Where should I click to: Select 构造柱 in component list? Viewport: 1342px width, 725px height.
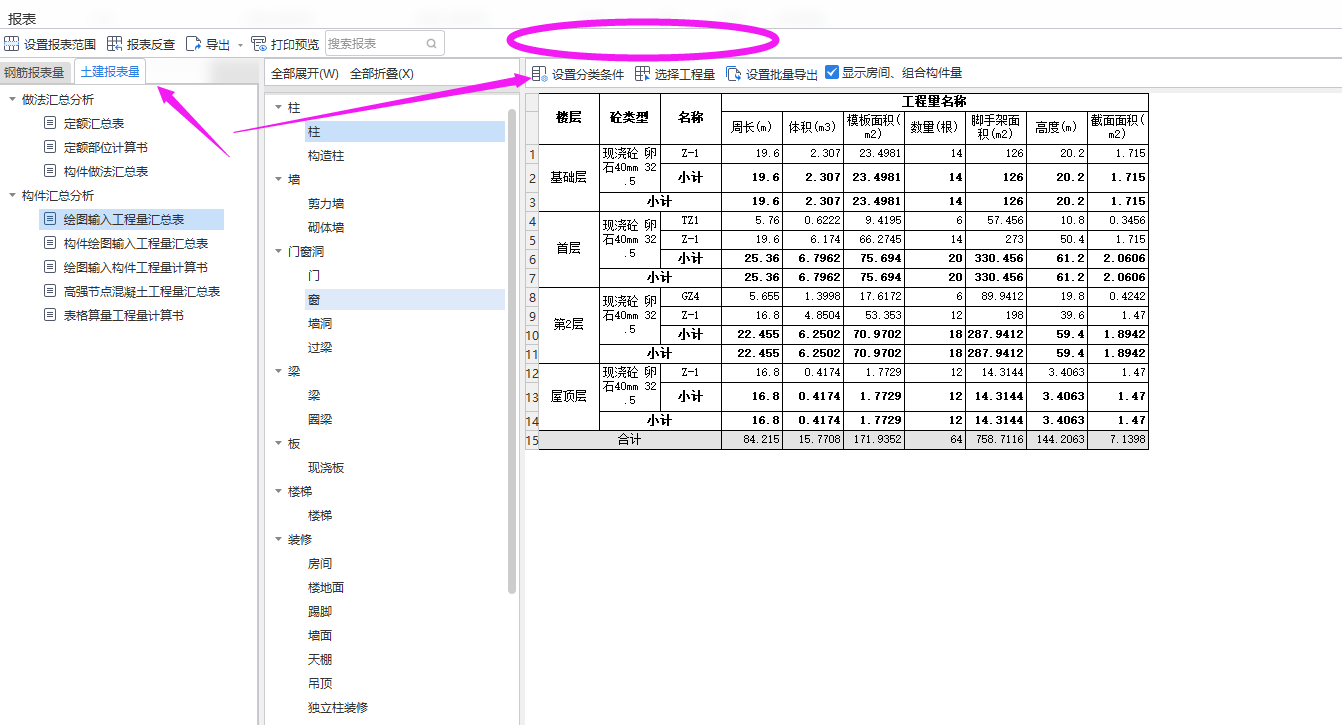pos(326,156)
